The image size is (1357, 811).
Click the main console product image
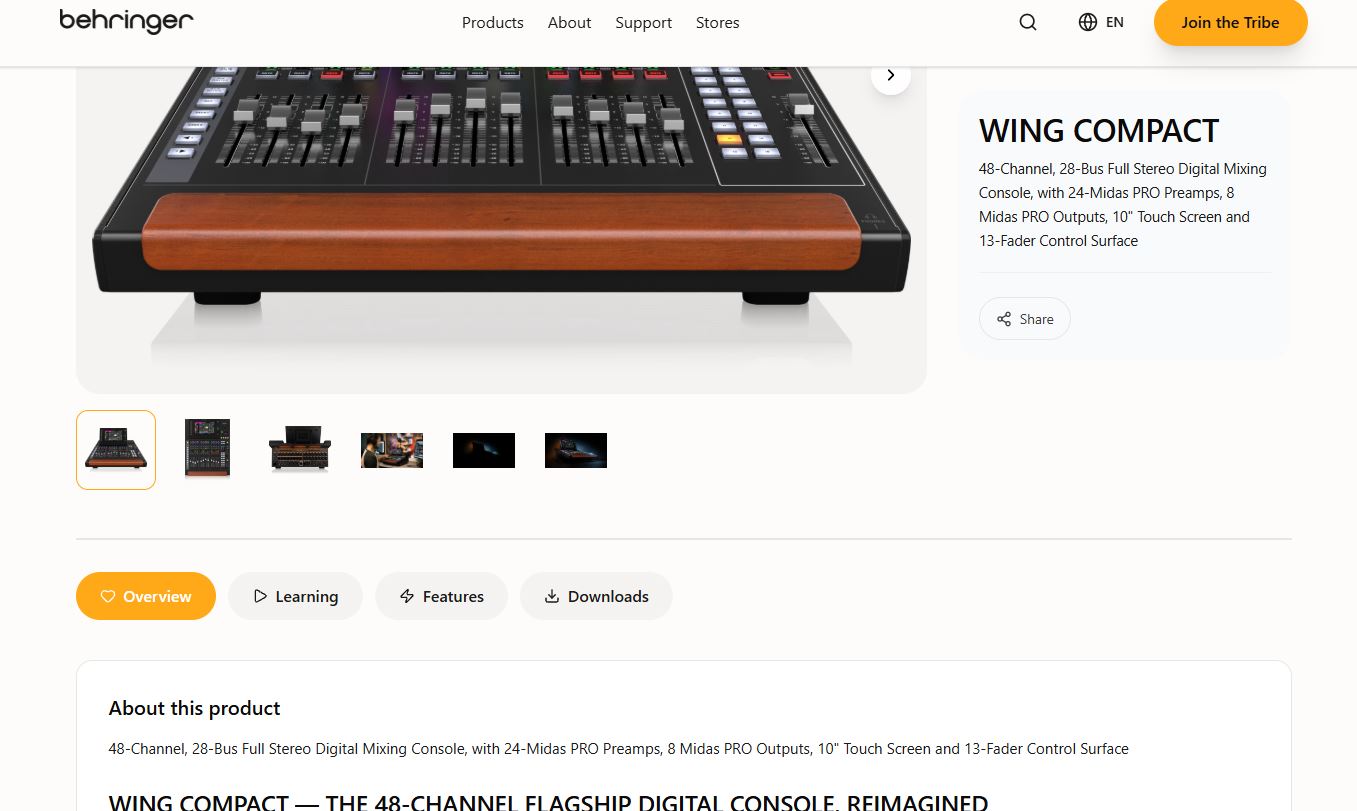coord(501,230)
